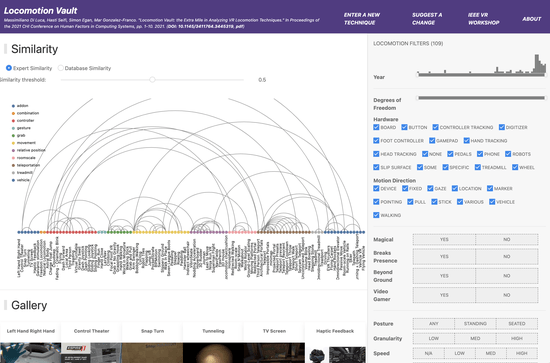Click the red controller legend dot
This screenshot has width=550, height=363.
pyautogui.click(x=13, y=121)
